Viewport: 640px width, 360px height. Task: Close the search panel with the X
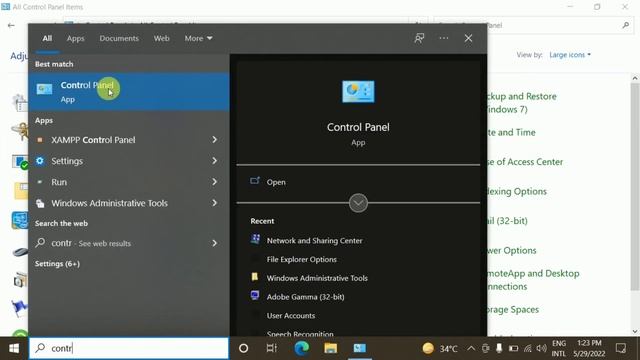pos(468,38)
